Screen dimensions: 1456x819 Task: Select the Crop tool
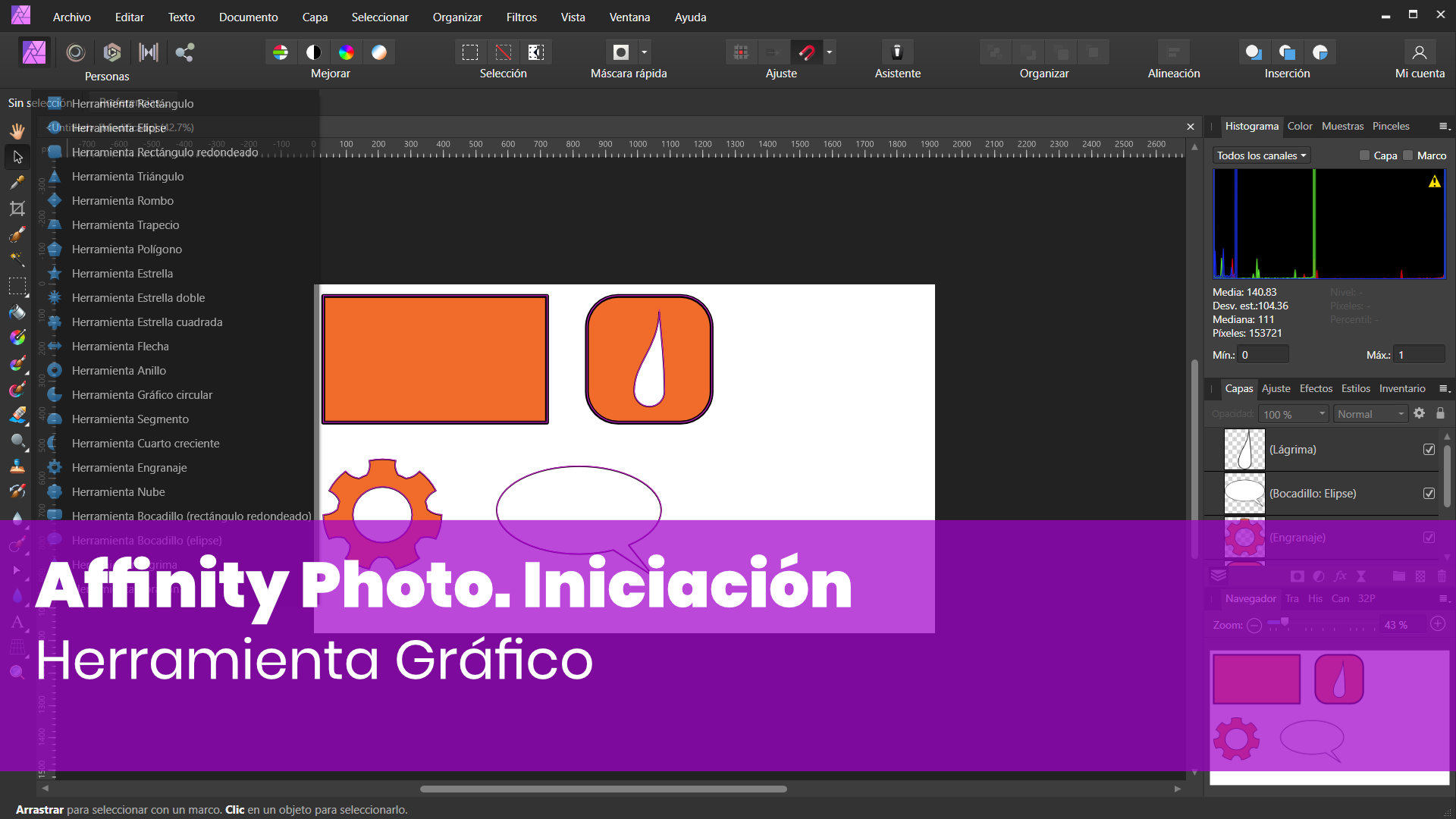17,209
